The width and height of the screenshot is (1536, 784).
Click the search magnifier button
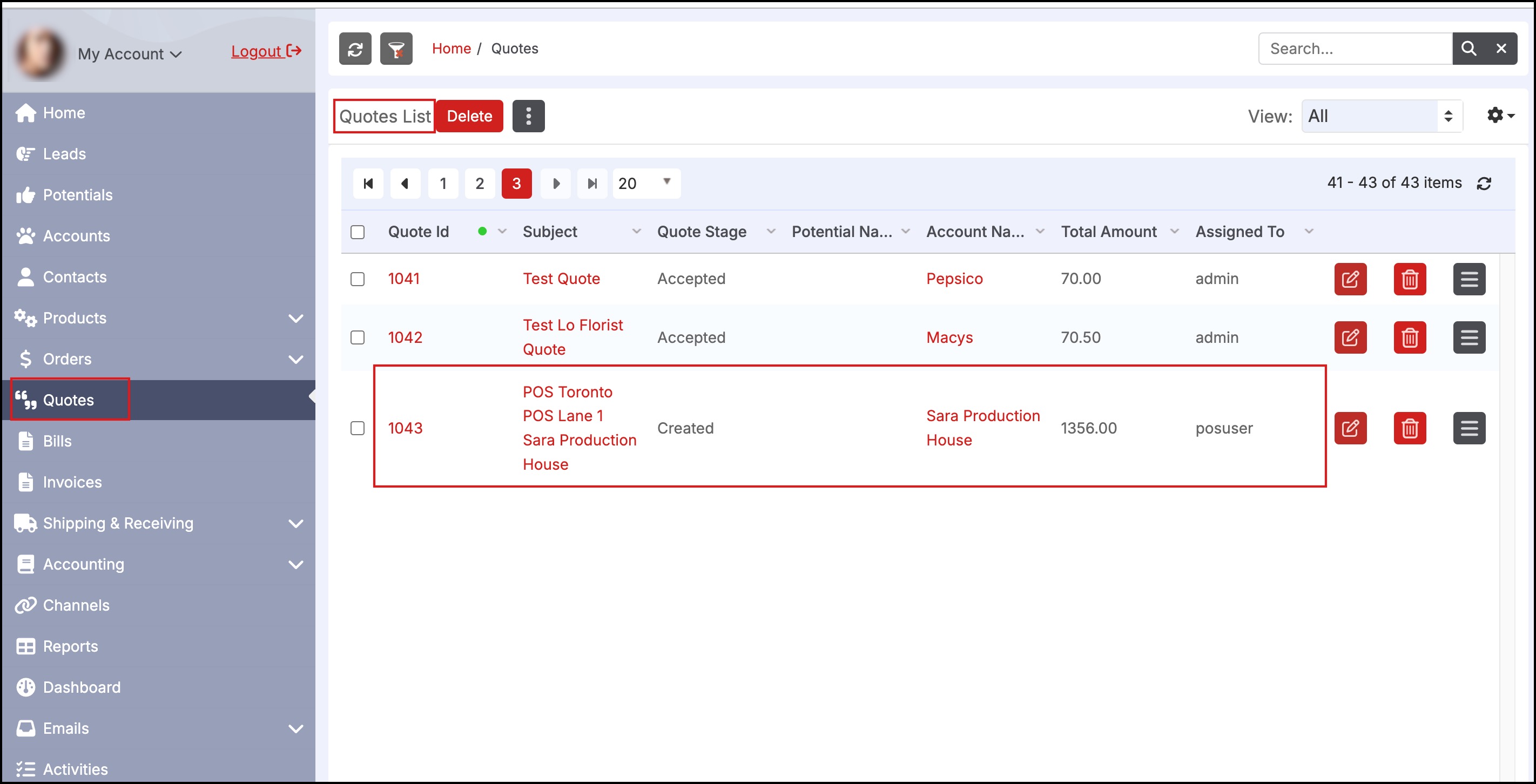pyautogui.click(x=1468, y=49)
